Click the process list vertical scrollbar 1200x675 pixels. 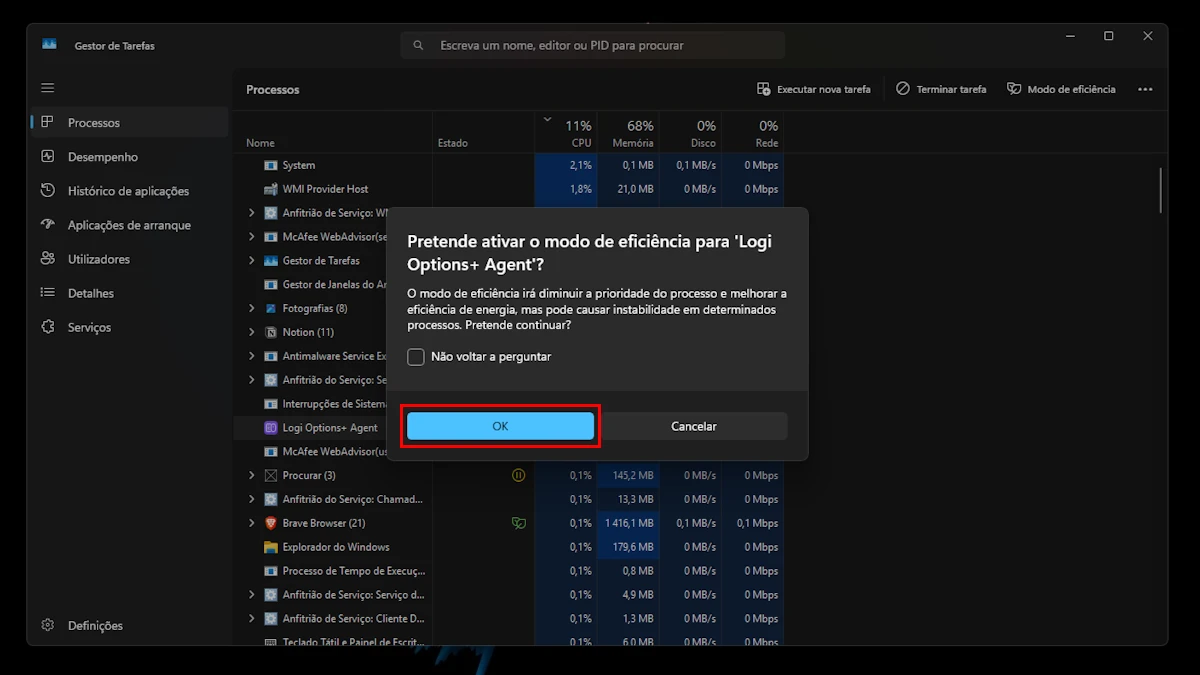click(x=1161, y=190)
